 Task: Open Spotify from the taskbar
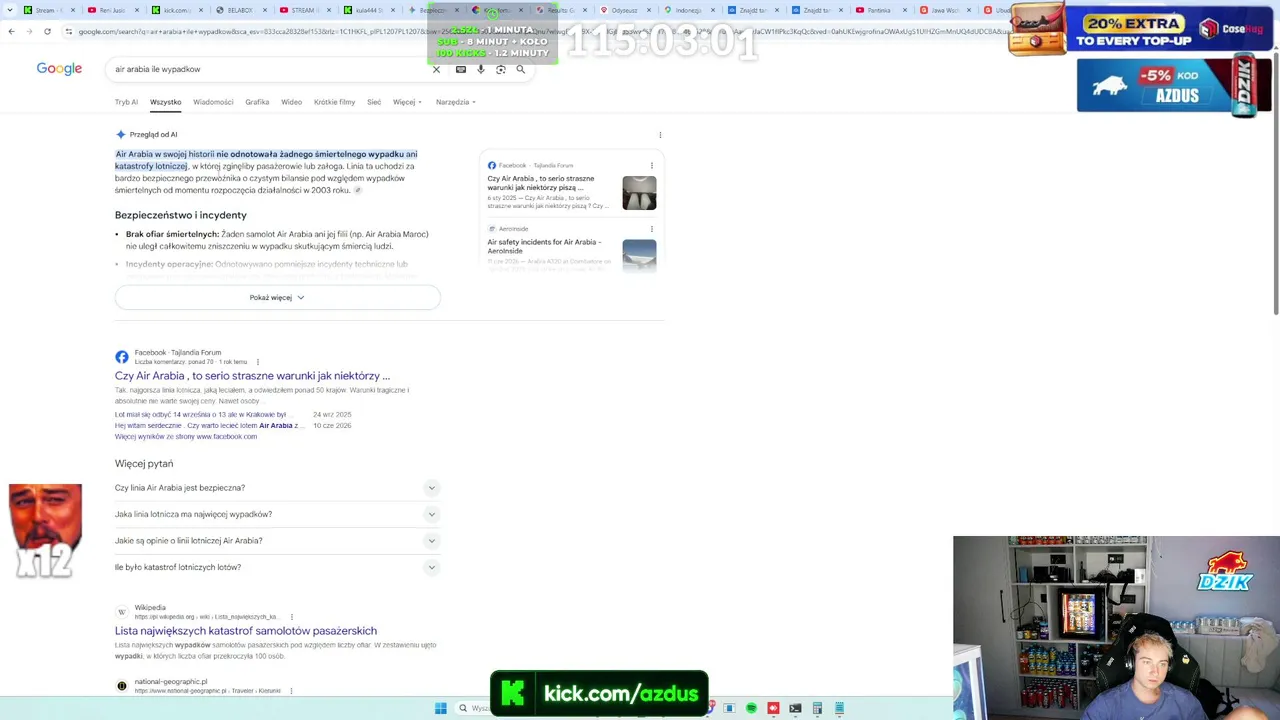click(751, 708)
